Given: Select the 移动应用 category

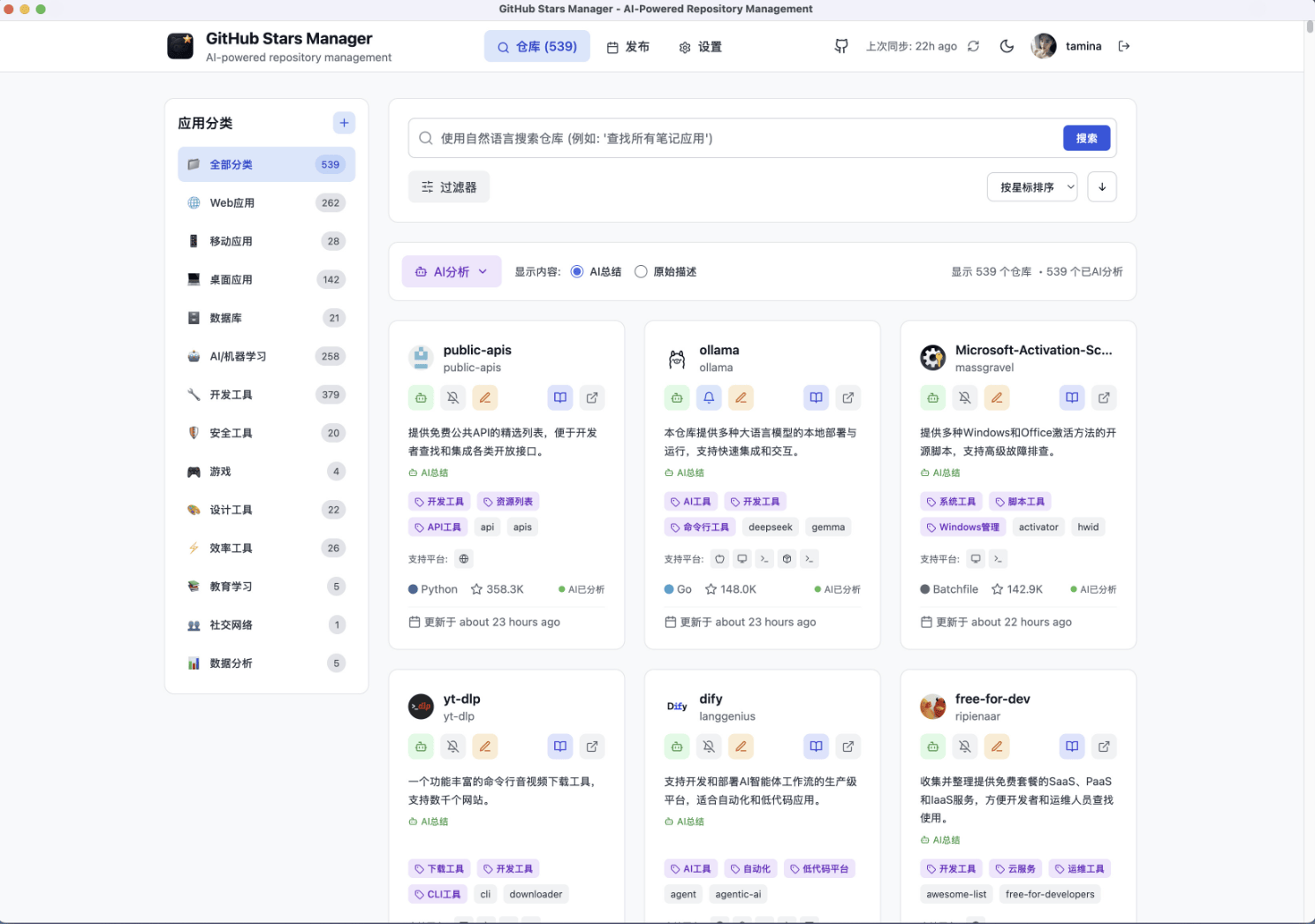Looking at the screenshot, I should (267, 241).
